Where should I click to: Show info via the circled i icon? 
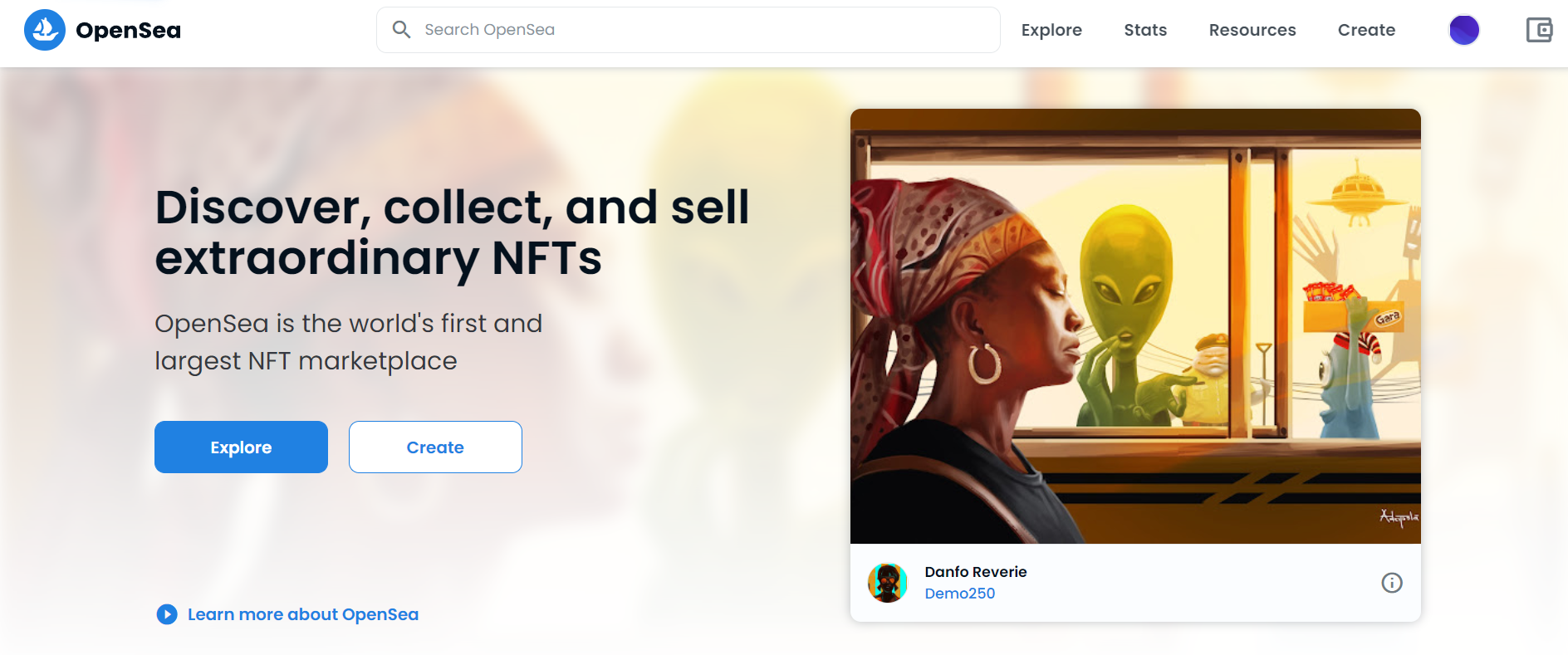(x=1392, y=583)
